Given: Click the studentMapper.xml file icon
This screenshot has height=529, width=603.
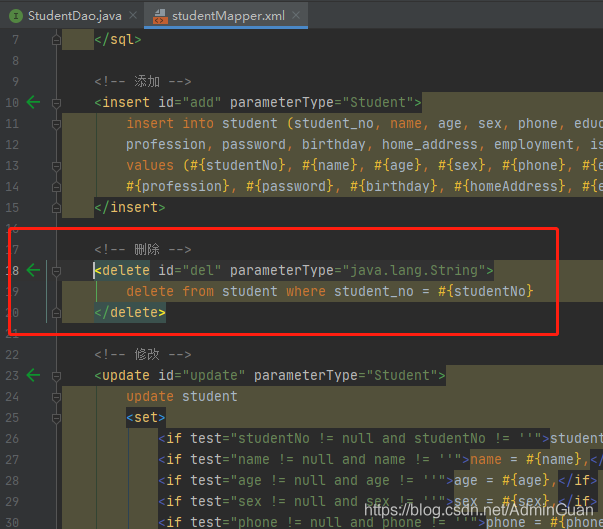Looking at the screenshot, I should click(160, 17).
